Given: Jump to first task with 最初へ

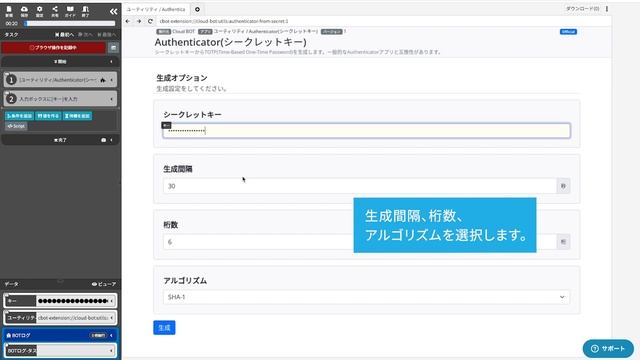Looking at the screenshot, I should [64, 35].
